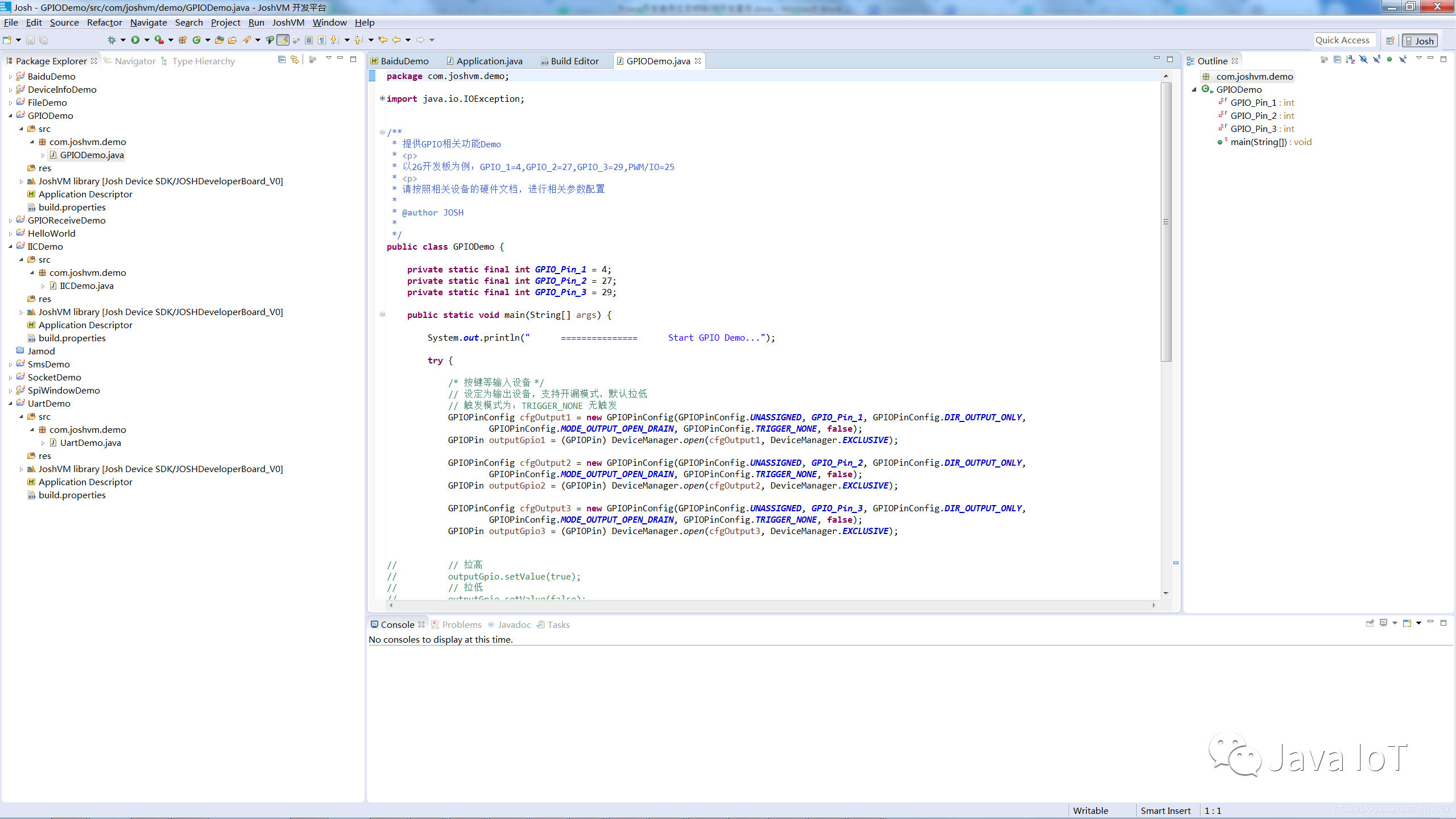This screenshot has width=1456, height=819.
Task: Open the Problems tab
Action: [x=457, y=624]
